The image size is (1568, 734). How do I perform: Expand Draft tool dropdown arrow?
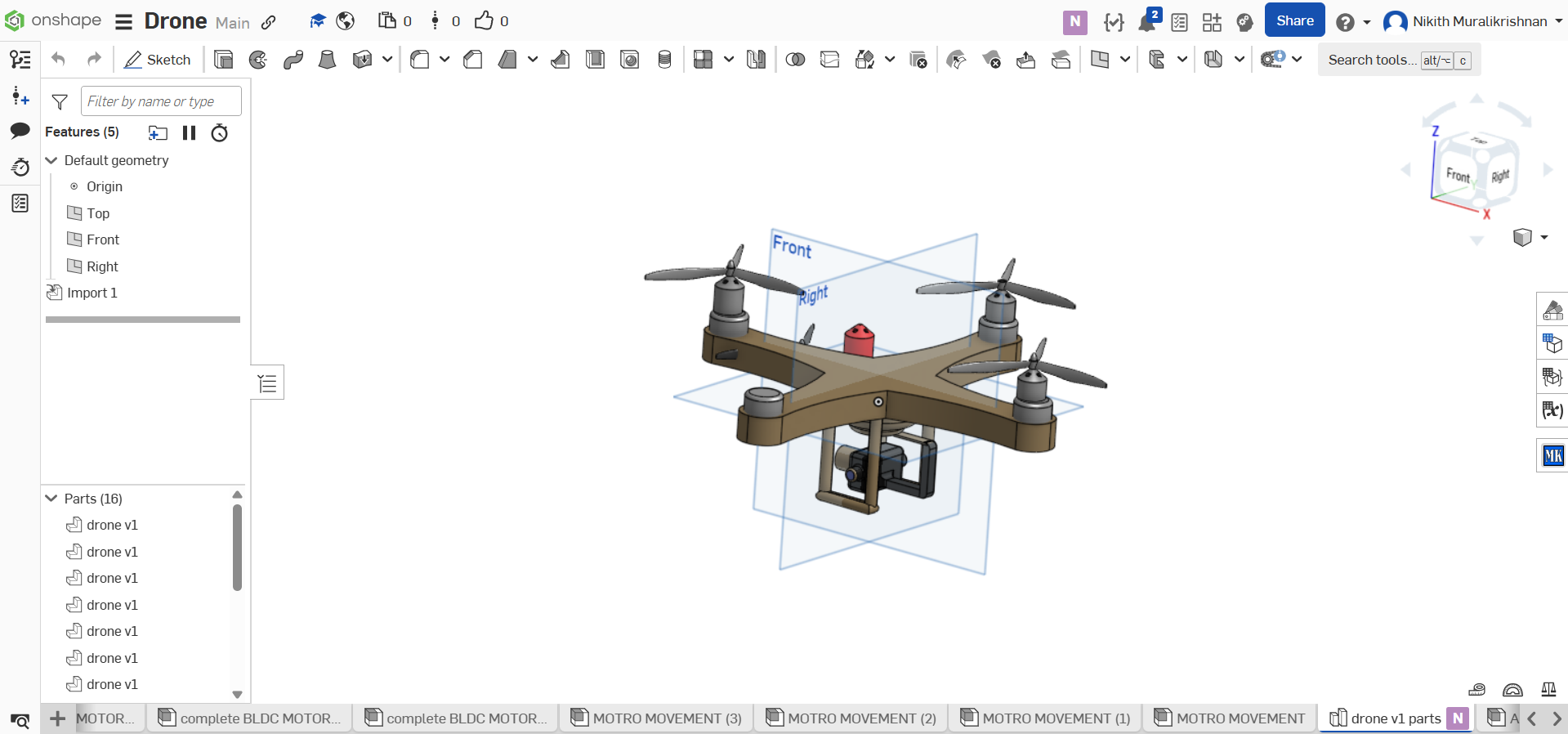coord(533,59)
